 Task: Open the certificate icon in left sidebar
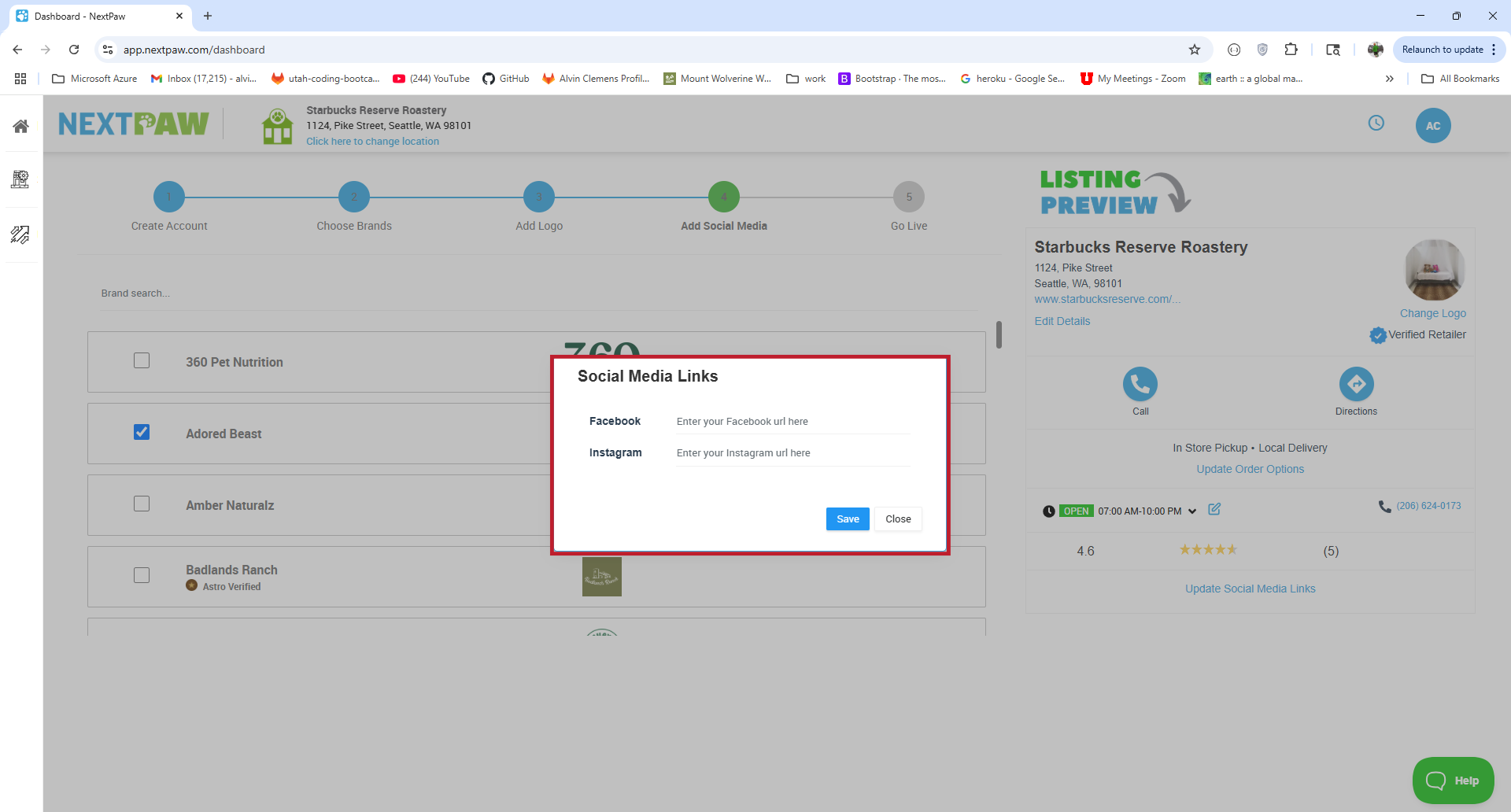(20, 179)
